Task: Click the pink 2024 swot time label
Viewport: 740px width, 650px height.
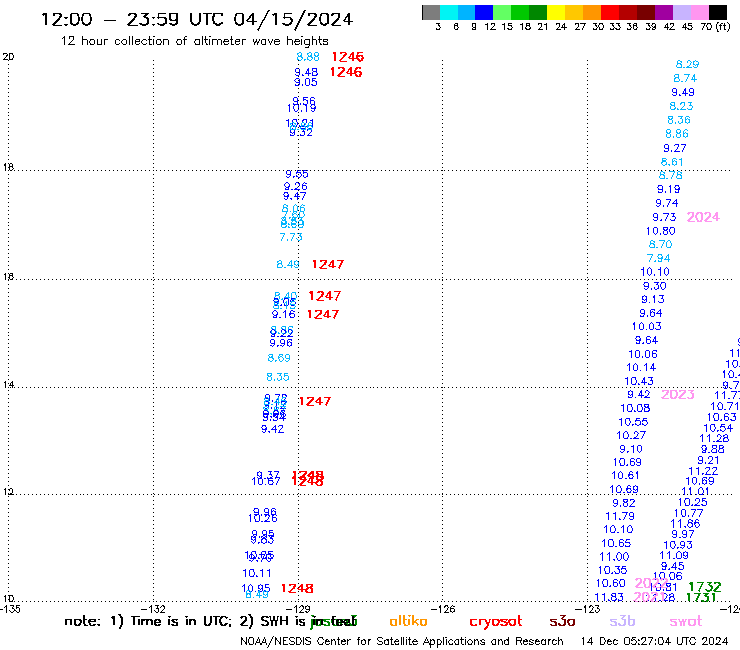Action: 703,217
